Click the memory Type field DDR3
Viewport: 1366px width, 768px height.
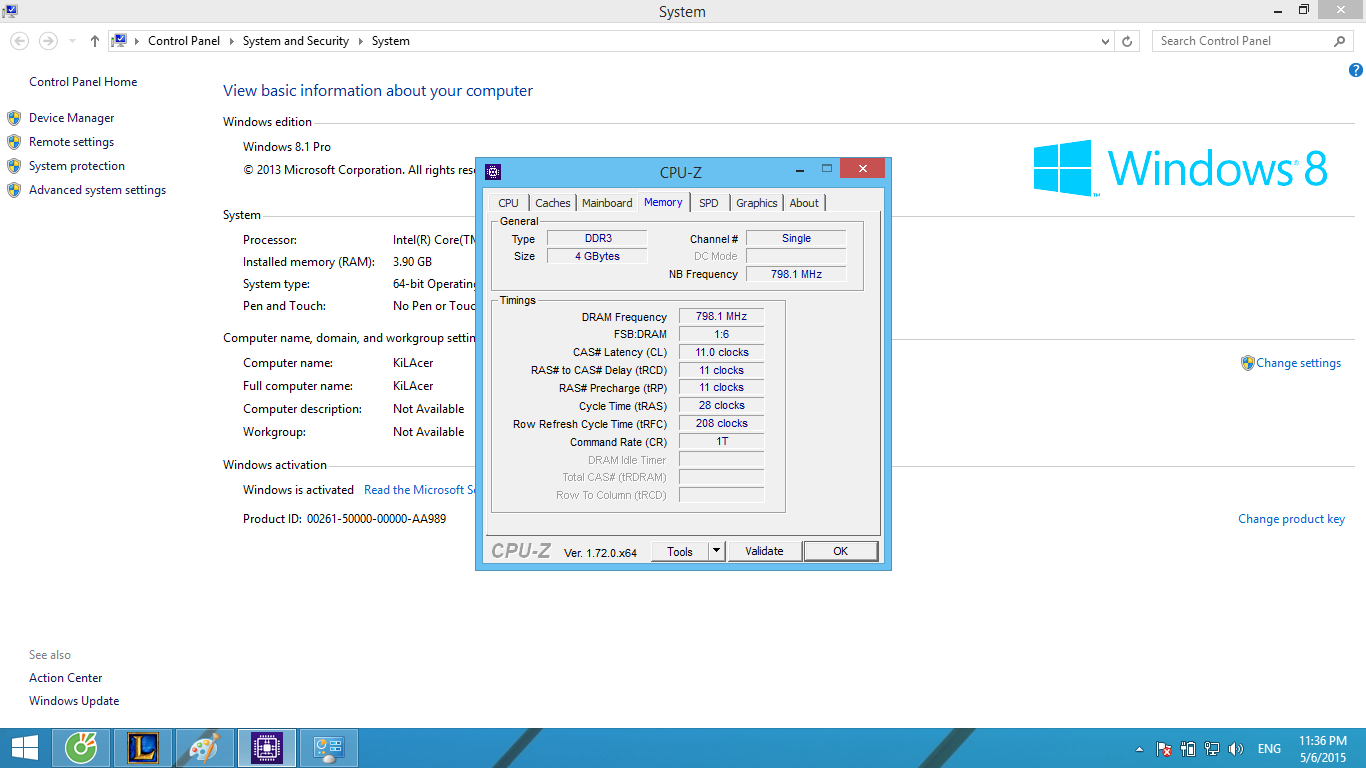pyautogui.click(x=597, y=238)
